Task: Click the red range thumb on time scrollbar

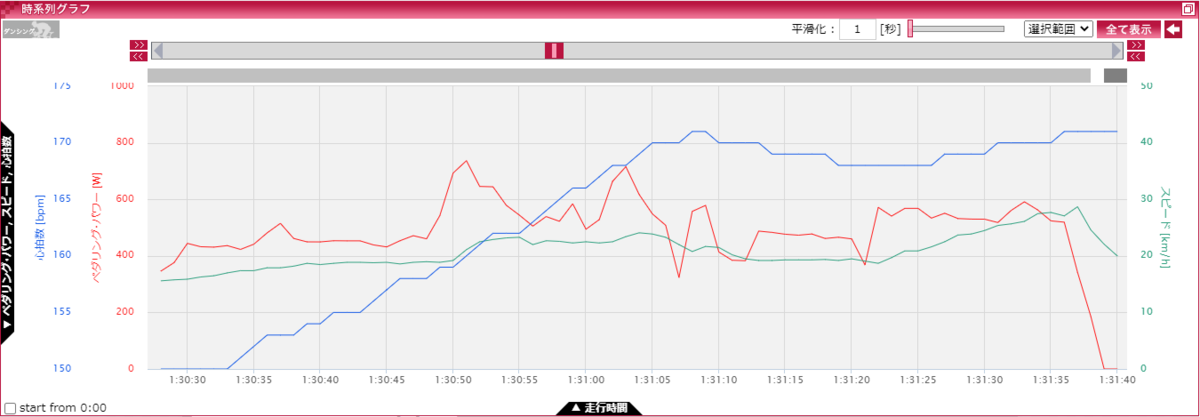Action: point(554,51)
